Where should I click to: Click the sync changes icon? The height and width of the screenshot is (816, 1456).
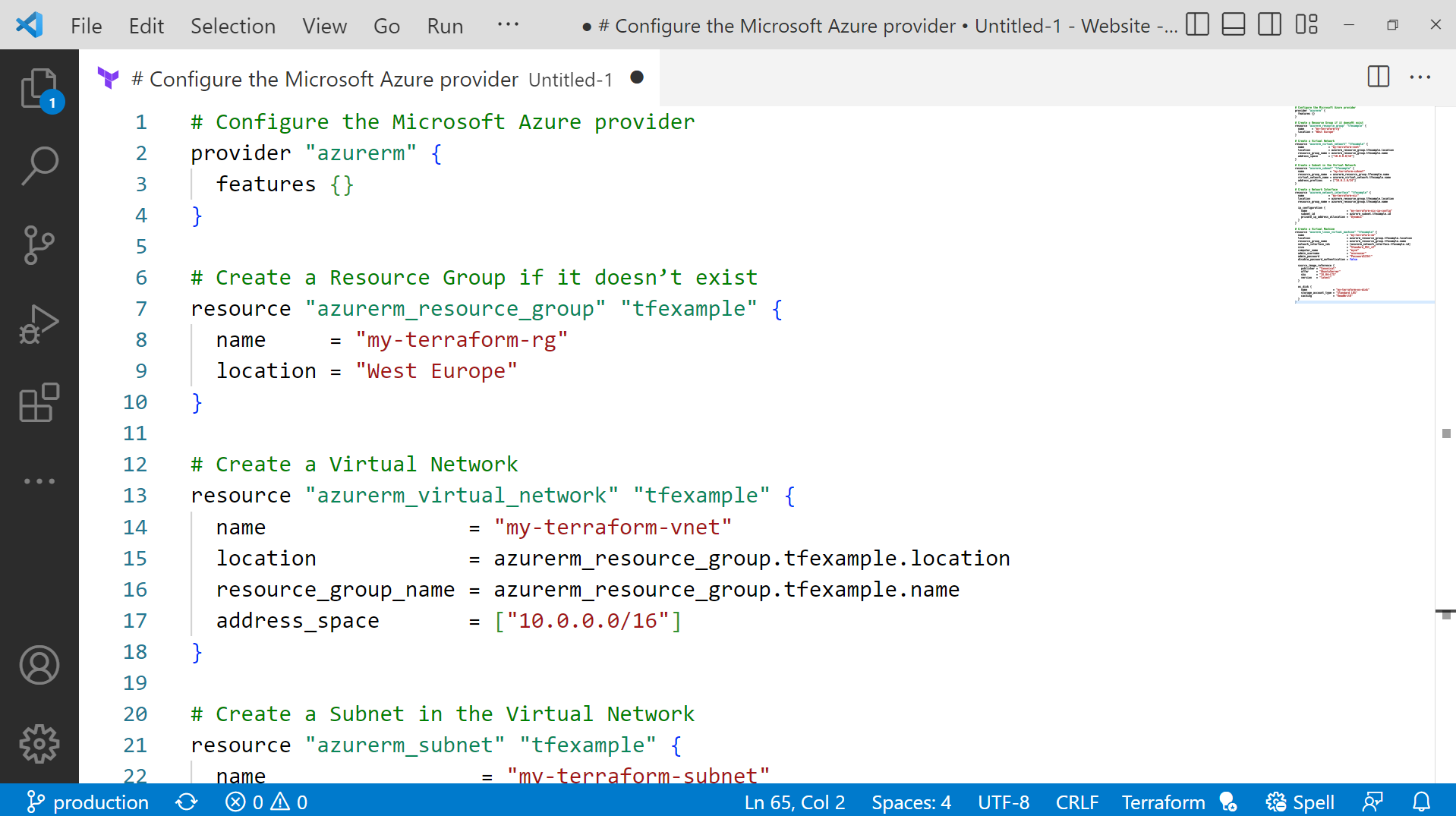186,802
